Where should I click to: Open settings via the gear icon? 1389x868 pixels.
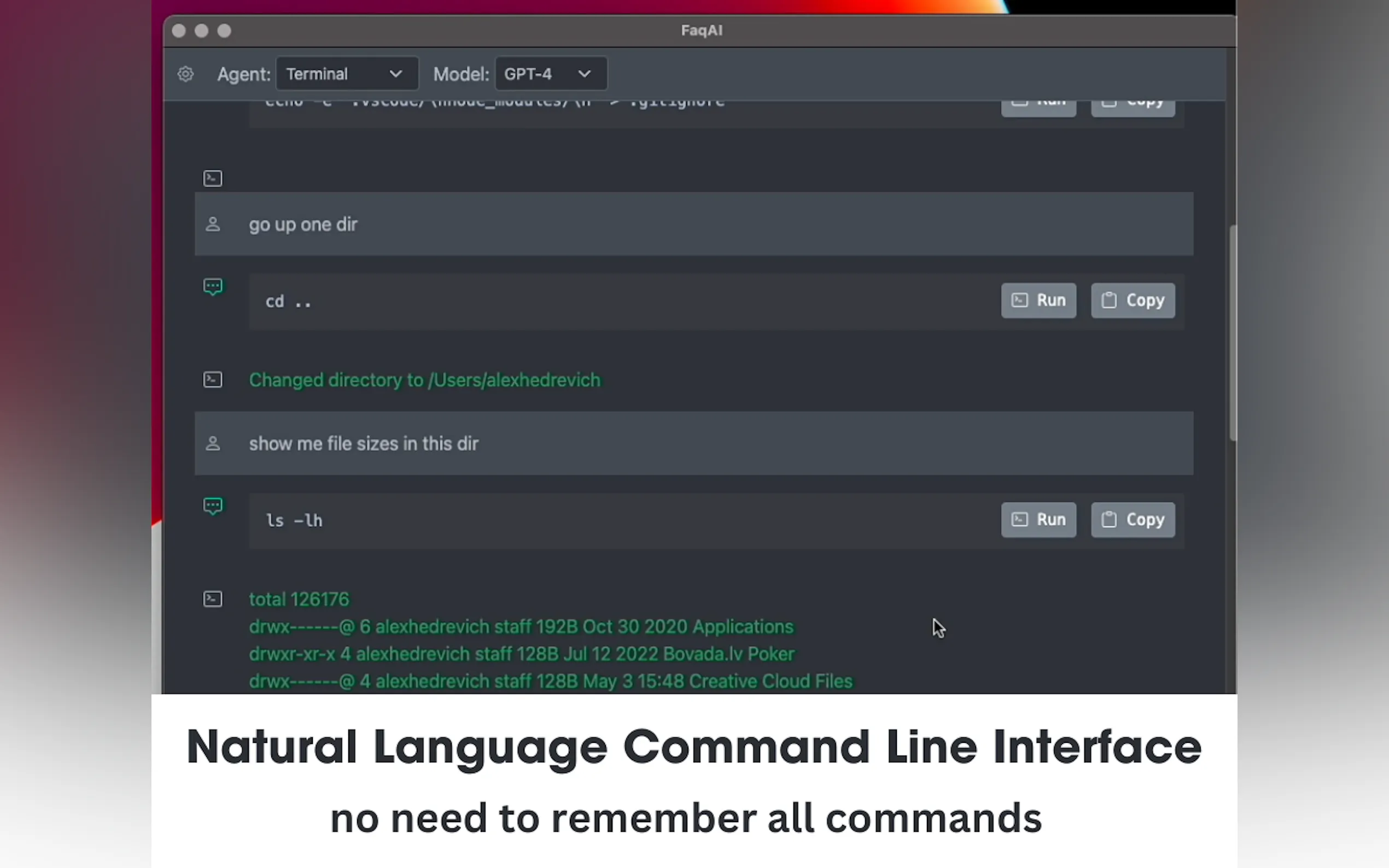(185, 74)
